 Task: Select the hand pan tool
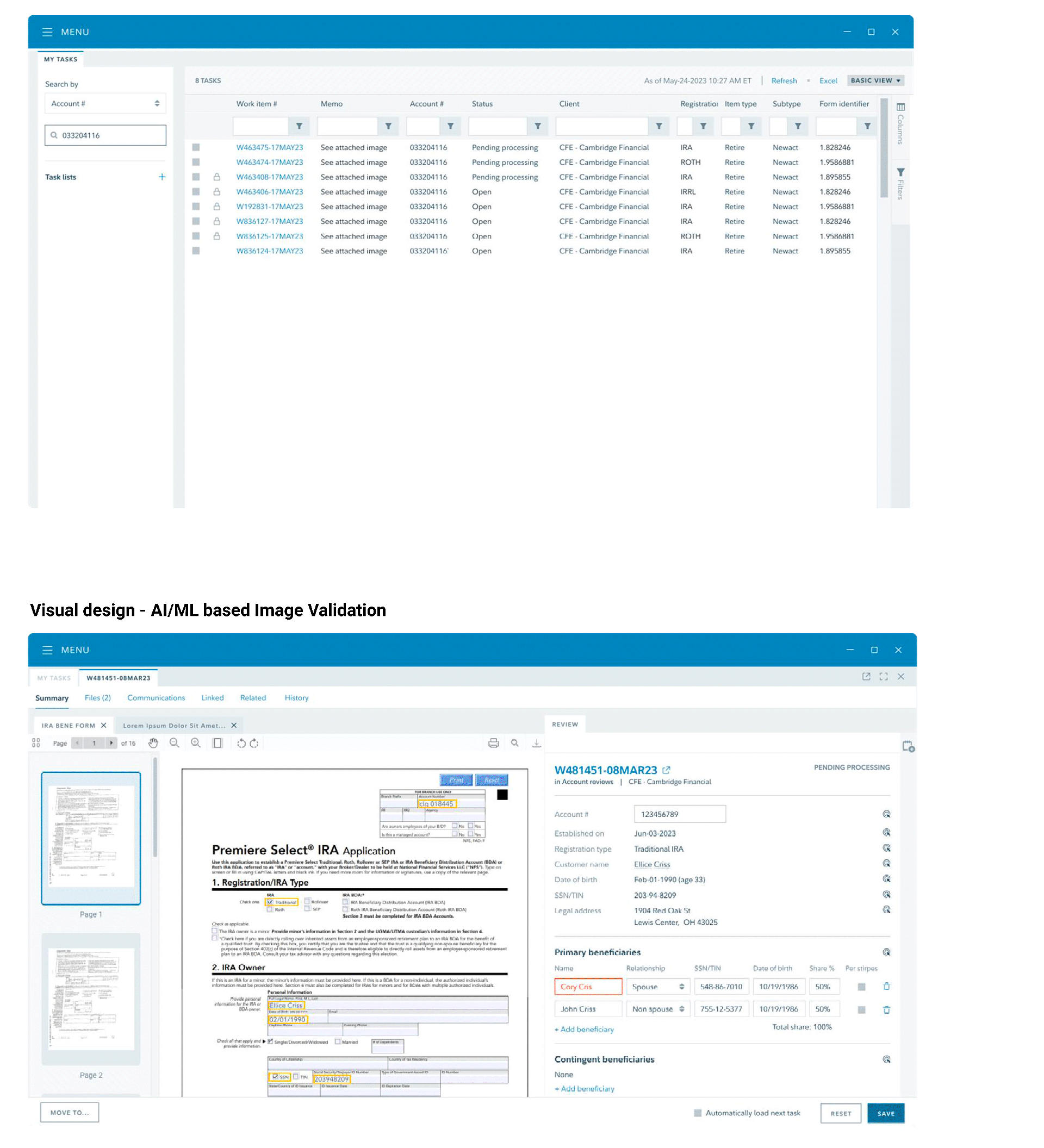tap(153, 743)
